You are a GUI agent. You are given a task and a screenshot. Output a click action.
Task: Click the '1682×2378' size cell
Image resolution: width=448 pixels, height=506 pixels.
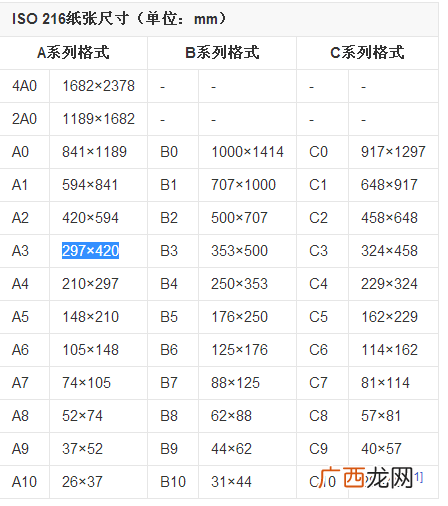pos(99,86)
